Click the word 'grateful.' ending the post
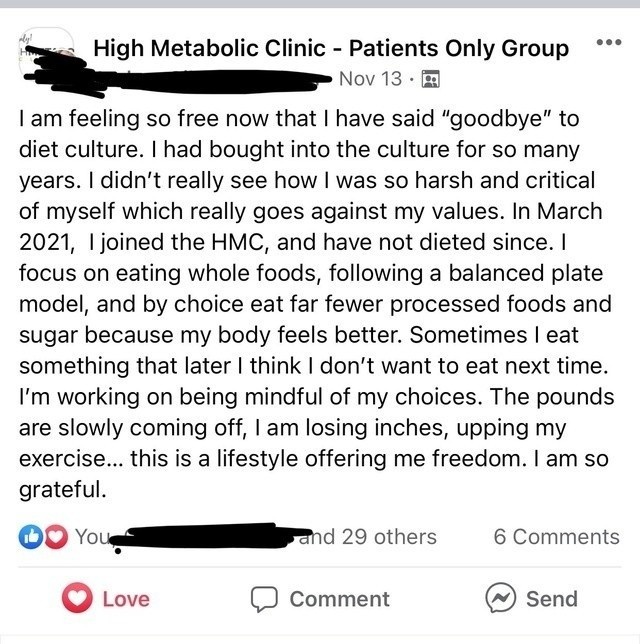The height and width of the screenshot is (644, 640). point(63,490)
